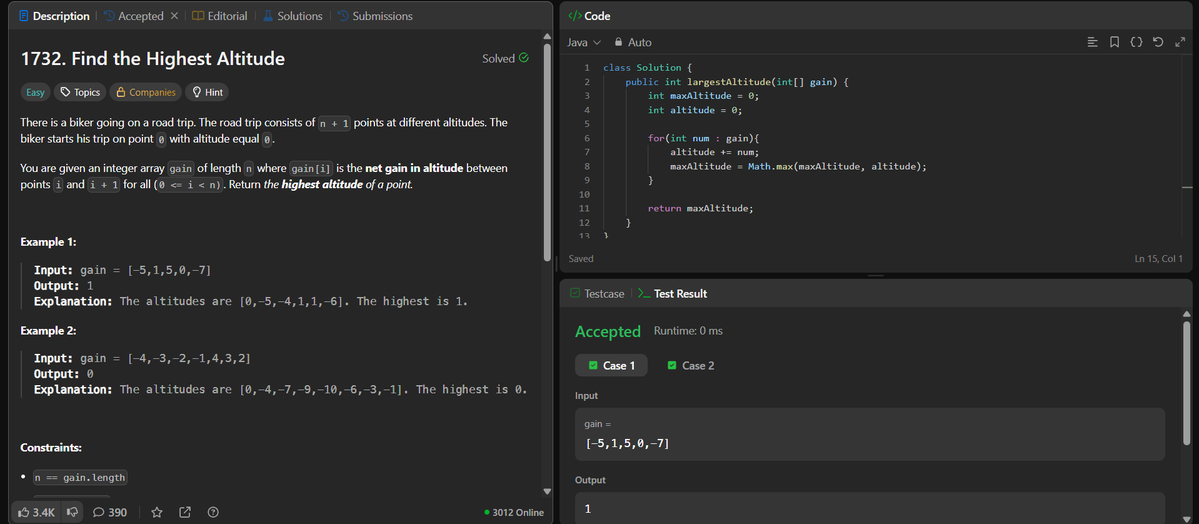Open the Java language dropdown

(x=584, y=42)
